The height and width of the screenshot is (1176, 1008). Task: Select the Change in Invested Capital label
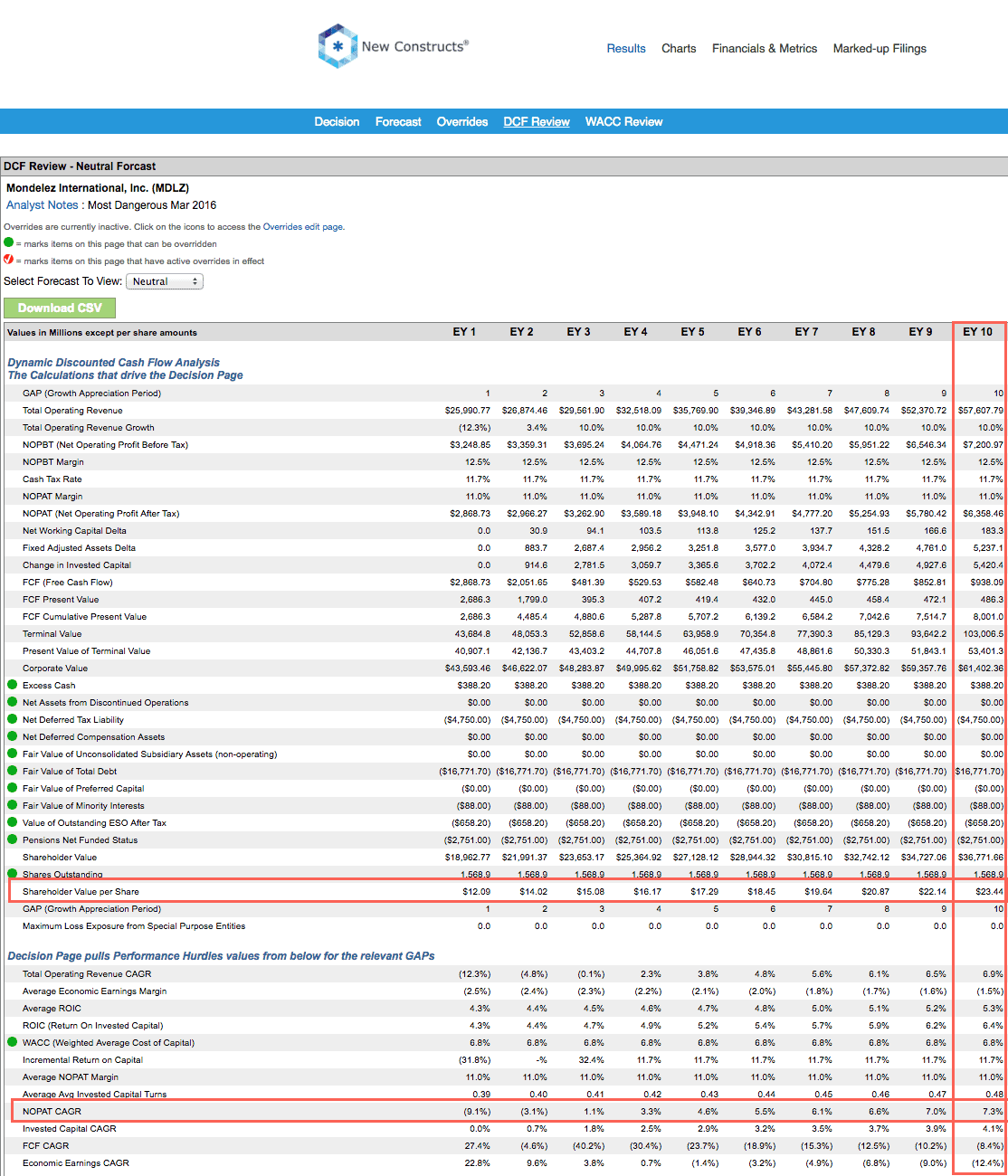77,565
